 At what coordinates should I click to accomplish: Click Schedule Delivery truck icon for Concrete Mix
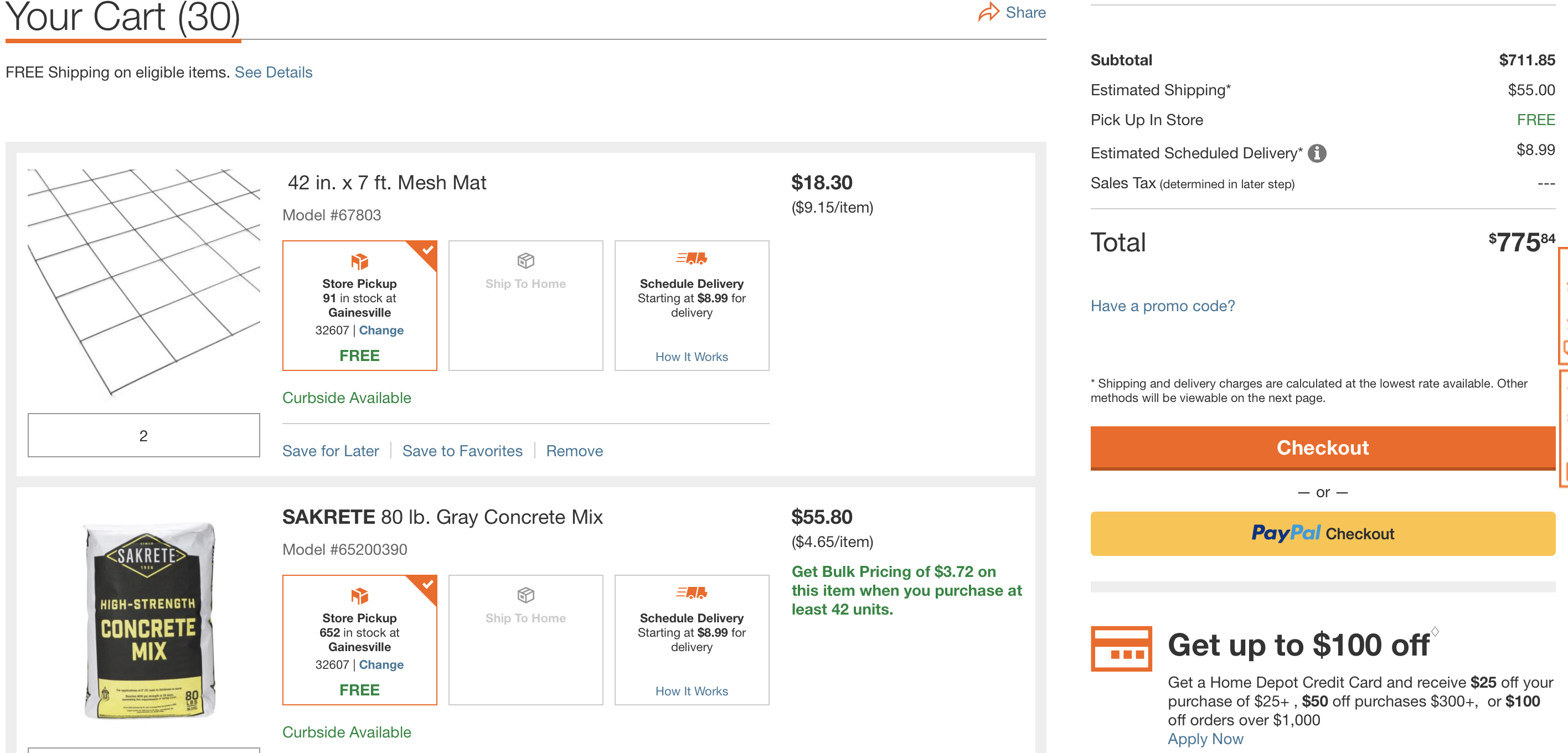click(692, 593)
